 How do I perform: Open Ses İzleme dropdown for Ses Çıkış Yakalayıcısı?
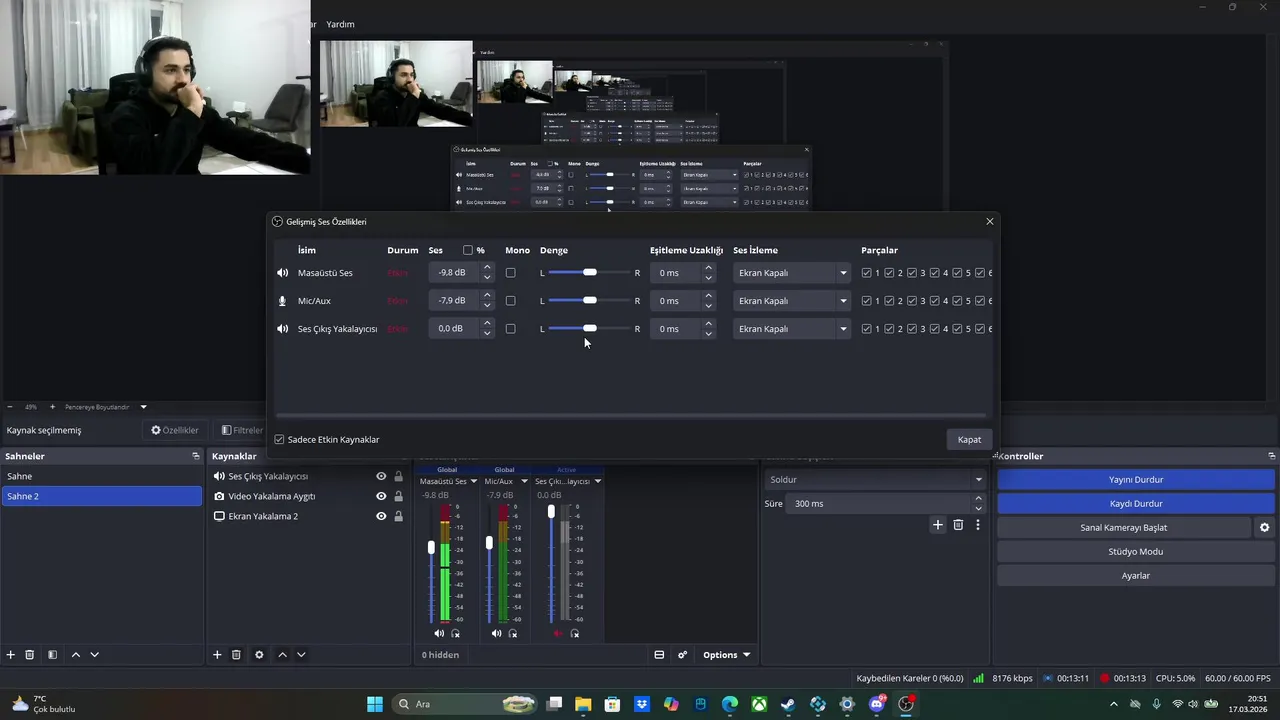click(x=791, y=329)
